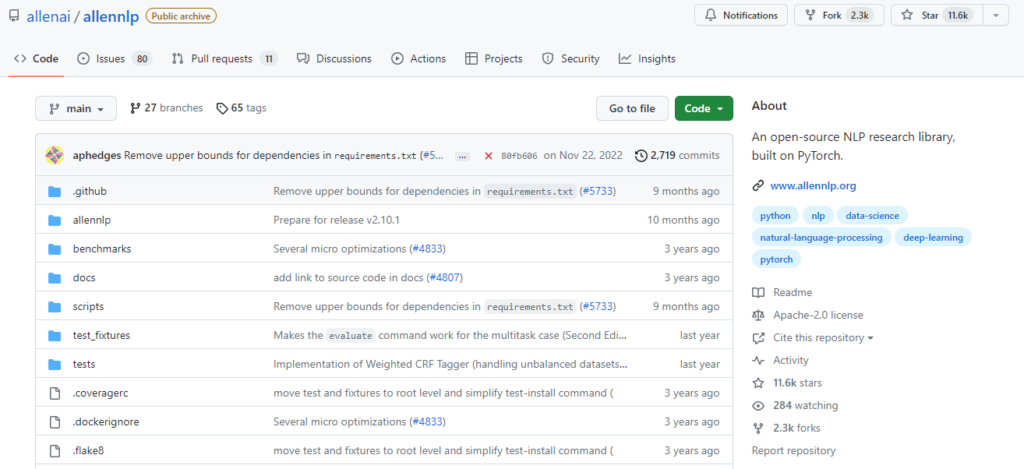Viewport: 1024px width, 469px height.
Task: Visit www.allennlp.org website link
Action: [813, 186]
